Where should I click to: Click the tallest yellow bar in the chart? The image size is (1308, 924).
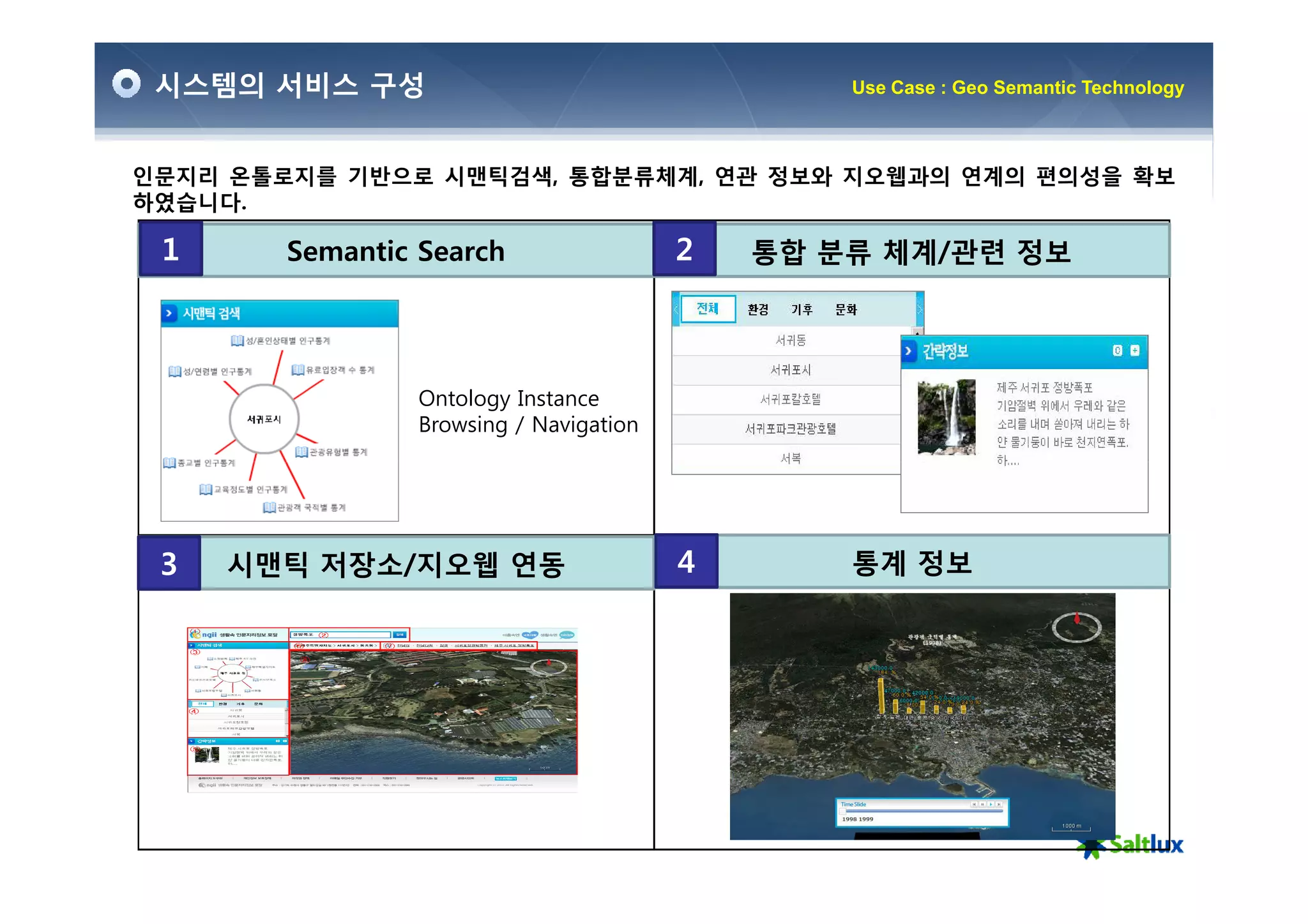tap(881, 695)
